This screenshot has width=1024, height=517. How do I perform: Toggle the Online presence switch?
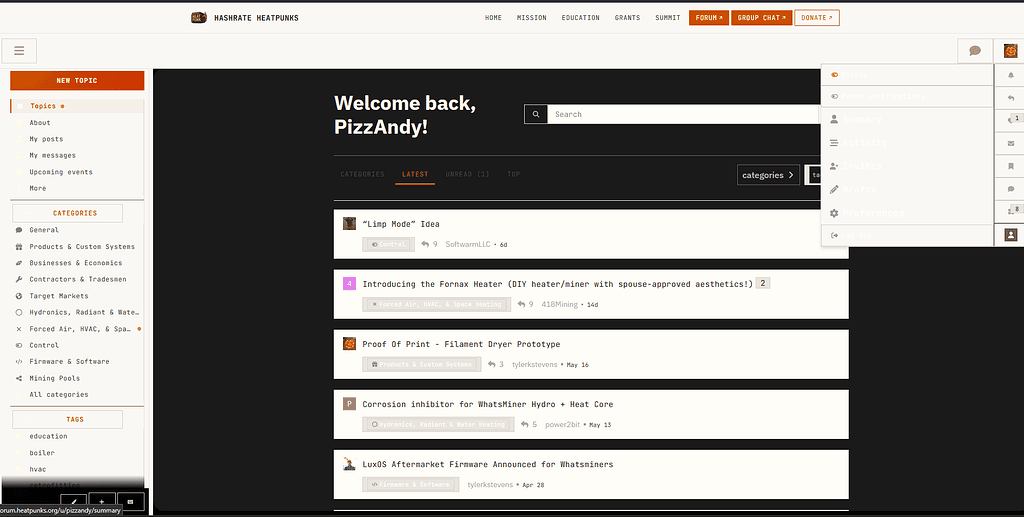point(907,75)
